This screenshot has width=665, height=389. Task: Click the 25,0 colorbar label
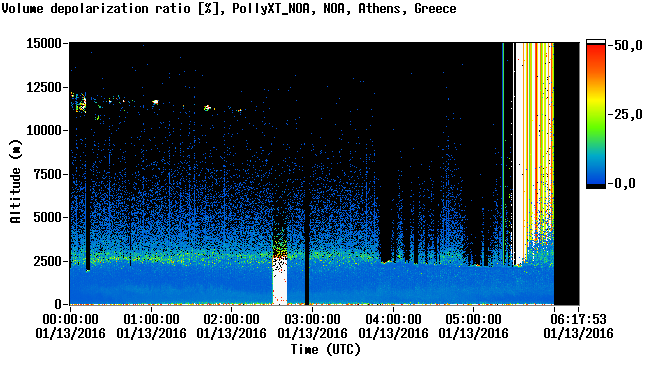click(x=627, y=114)
